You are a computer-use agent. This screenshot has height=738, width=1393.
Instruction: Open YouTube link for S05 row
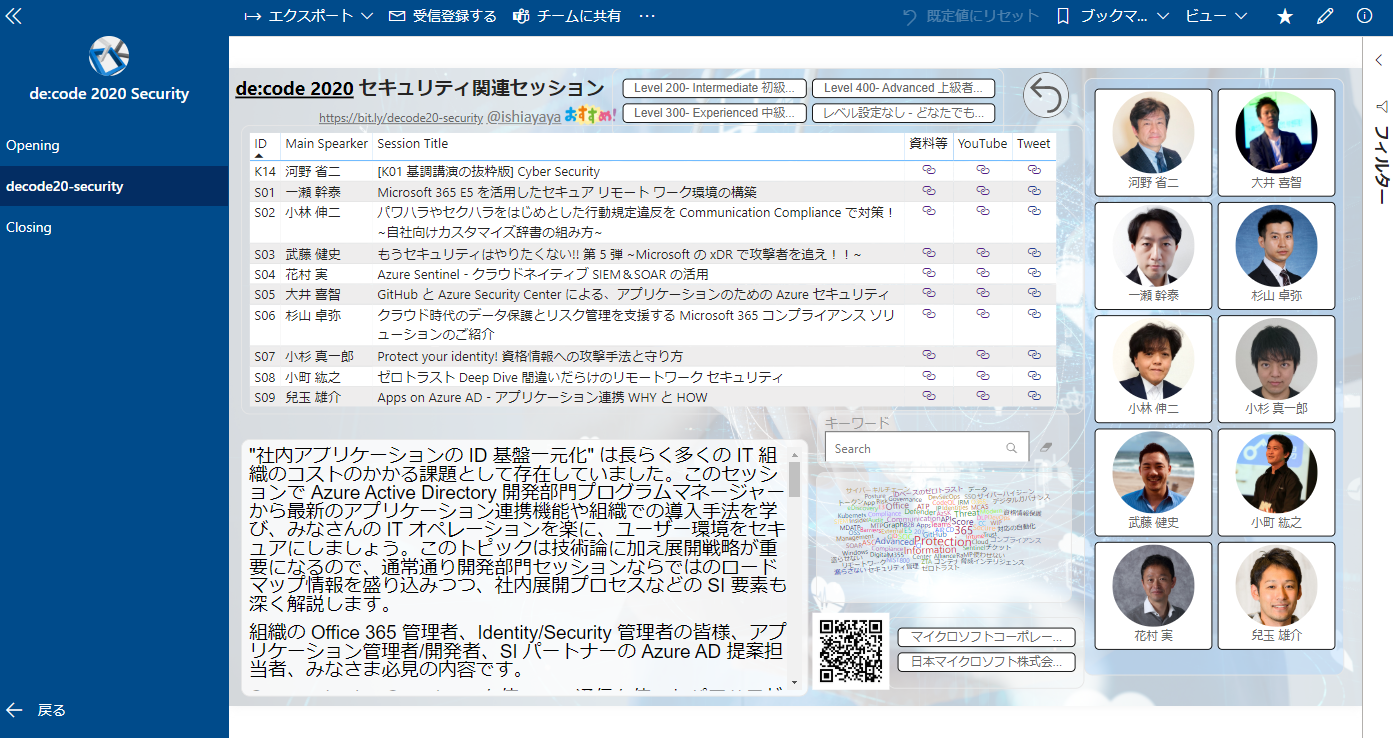click(x=983, y=293)
